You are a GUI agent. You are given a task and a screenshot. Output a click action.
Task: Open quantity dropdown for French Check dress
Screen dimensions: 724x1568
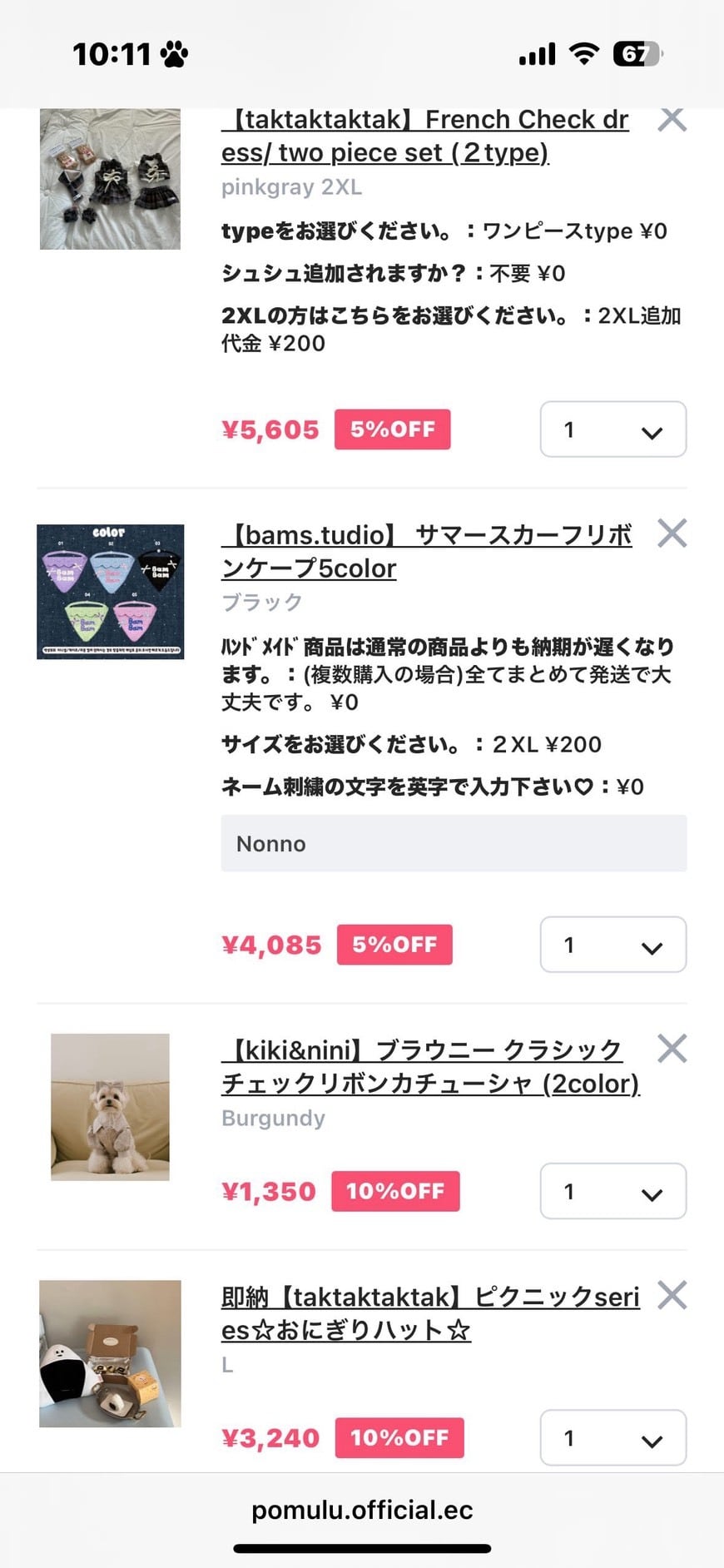613,429
